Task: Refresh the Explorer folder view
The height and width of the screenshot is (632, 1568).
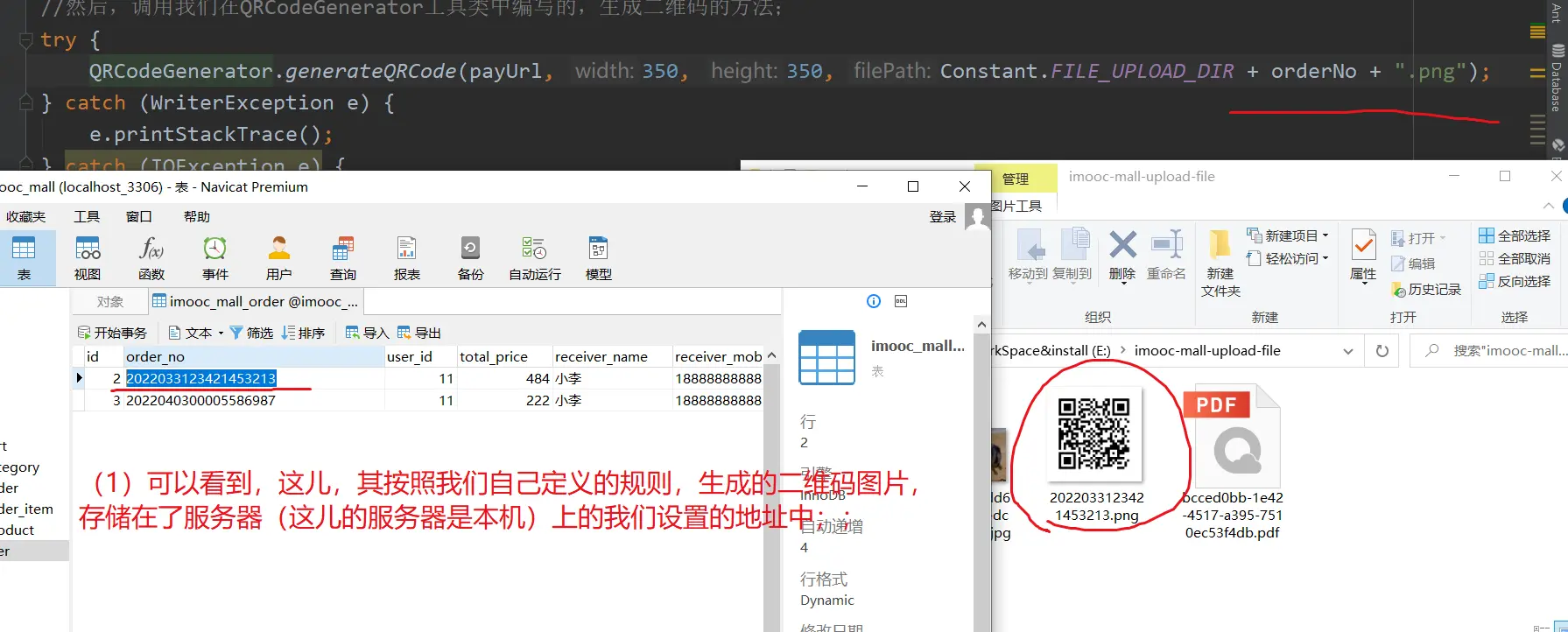Action: pos(1382,351)
